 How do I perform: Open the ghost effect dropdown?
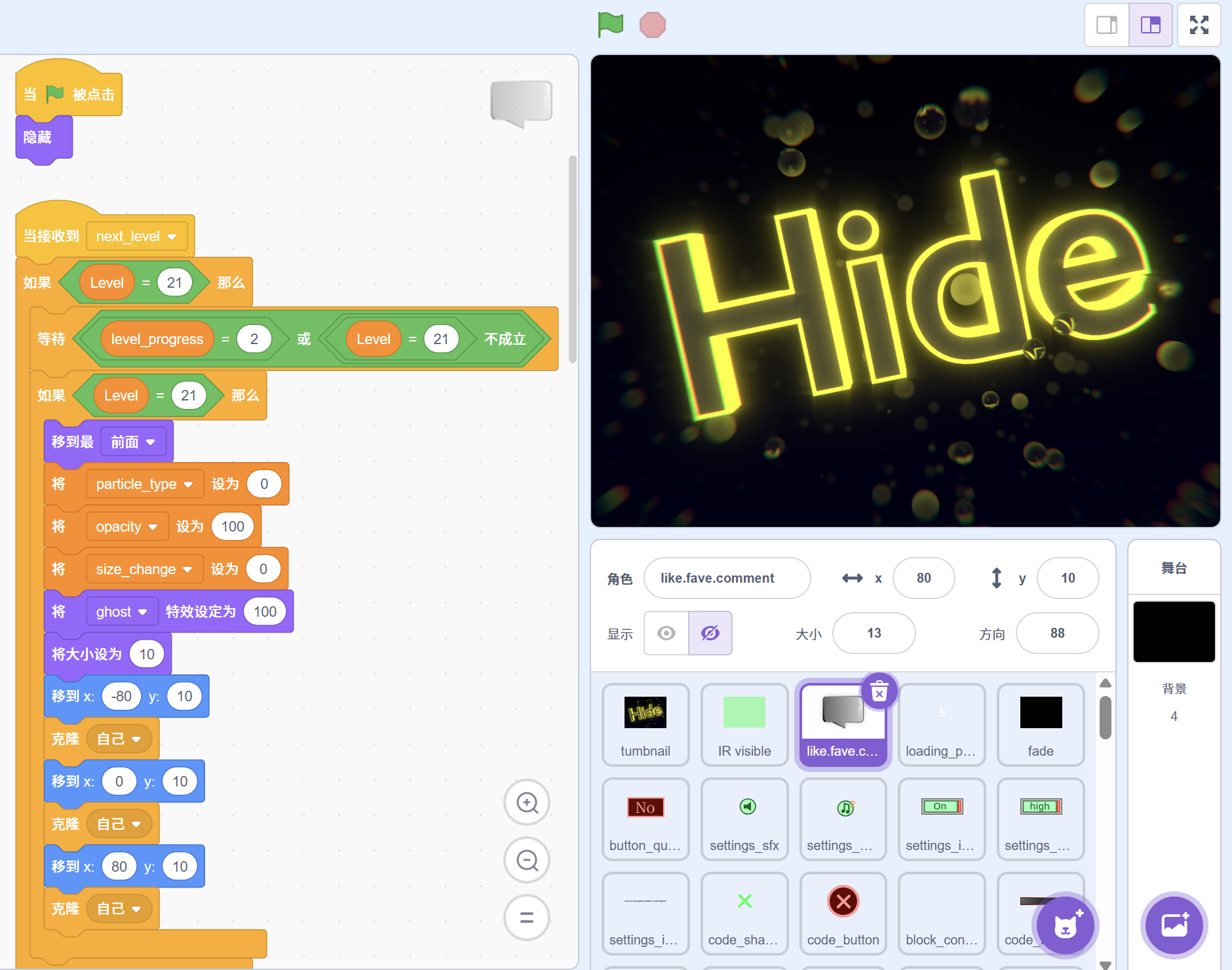[x=142, y=612]
